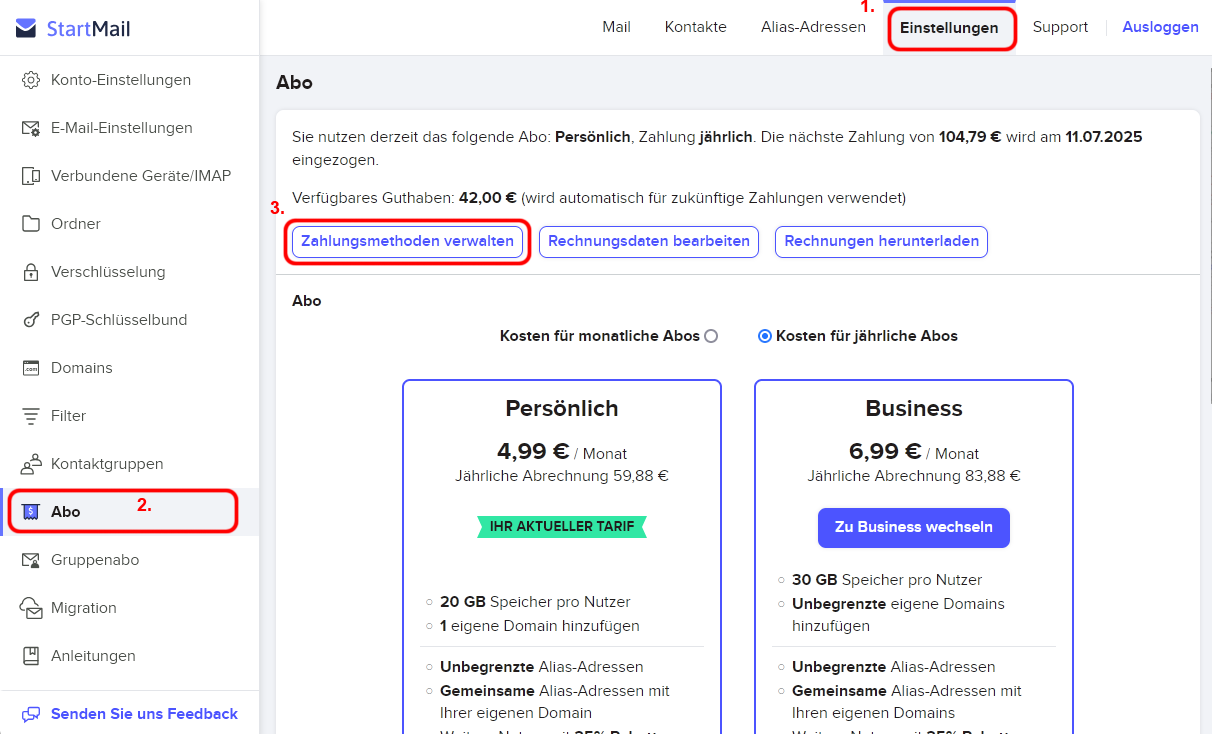Click the Anleitungen book icon

(31, 656)
